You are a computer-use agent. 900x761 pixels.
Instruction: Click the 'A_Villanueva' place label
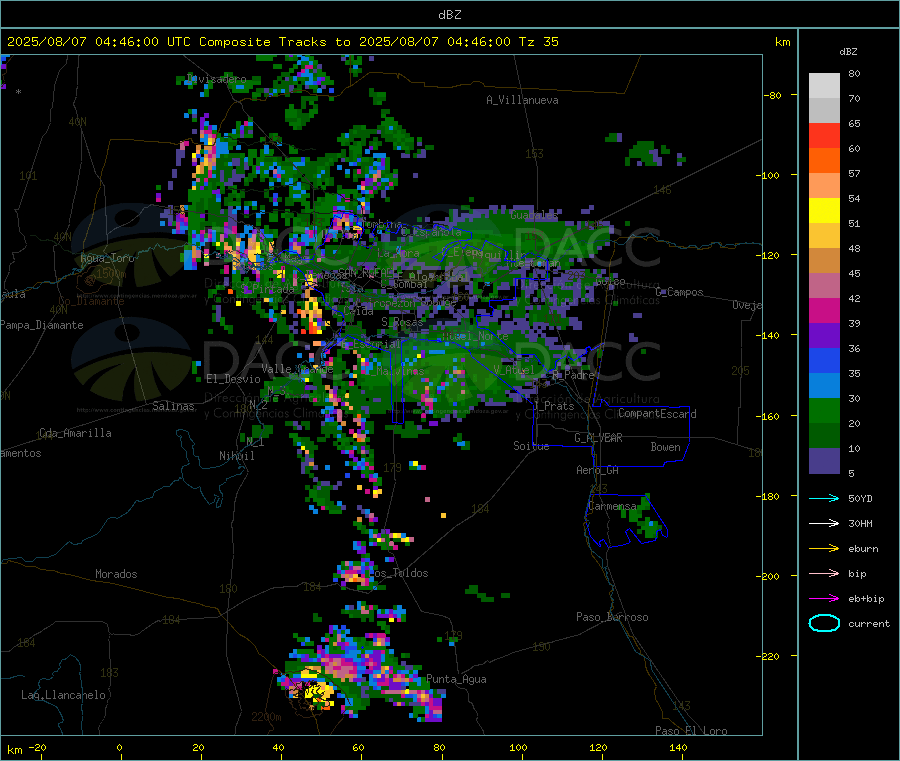coord(522,100)
